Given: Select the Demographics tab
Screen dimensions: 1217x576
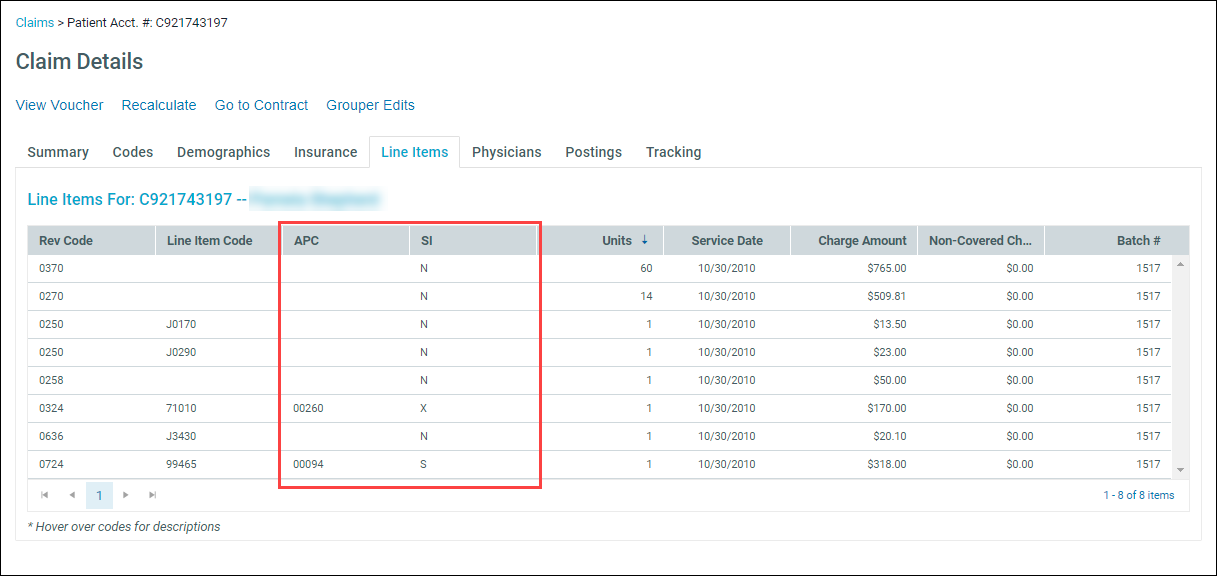Looking at the screenshot, I should coord(223,152).
